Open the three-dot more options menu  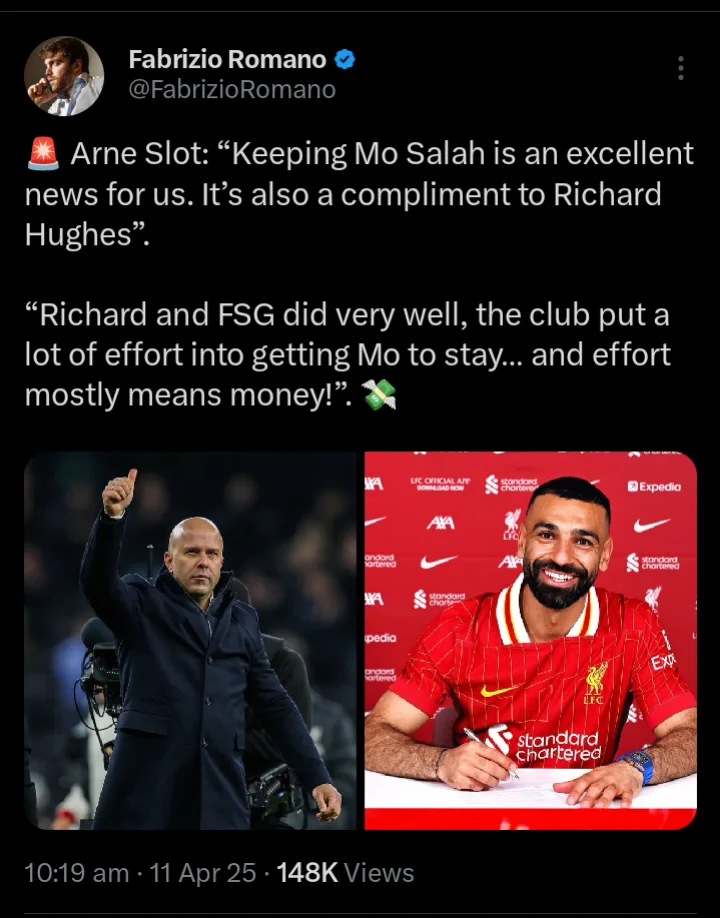point(680,68)
